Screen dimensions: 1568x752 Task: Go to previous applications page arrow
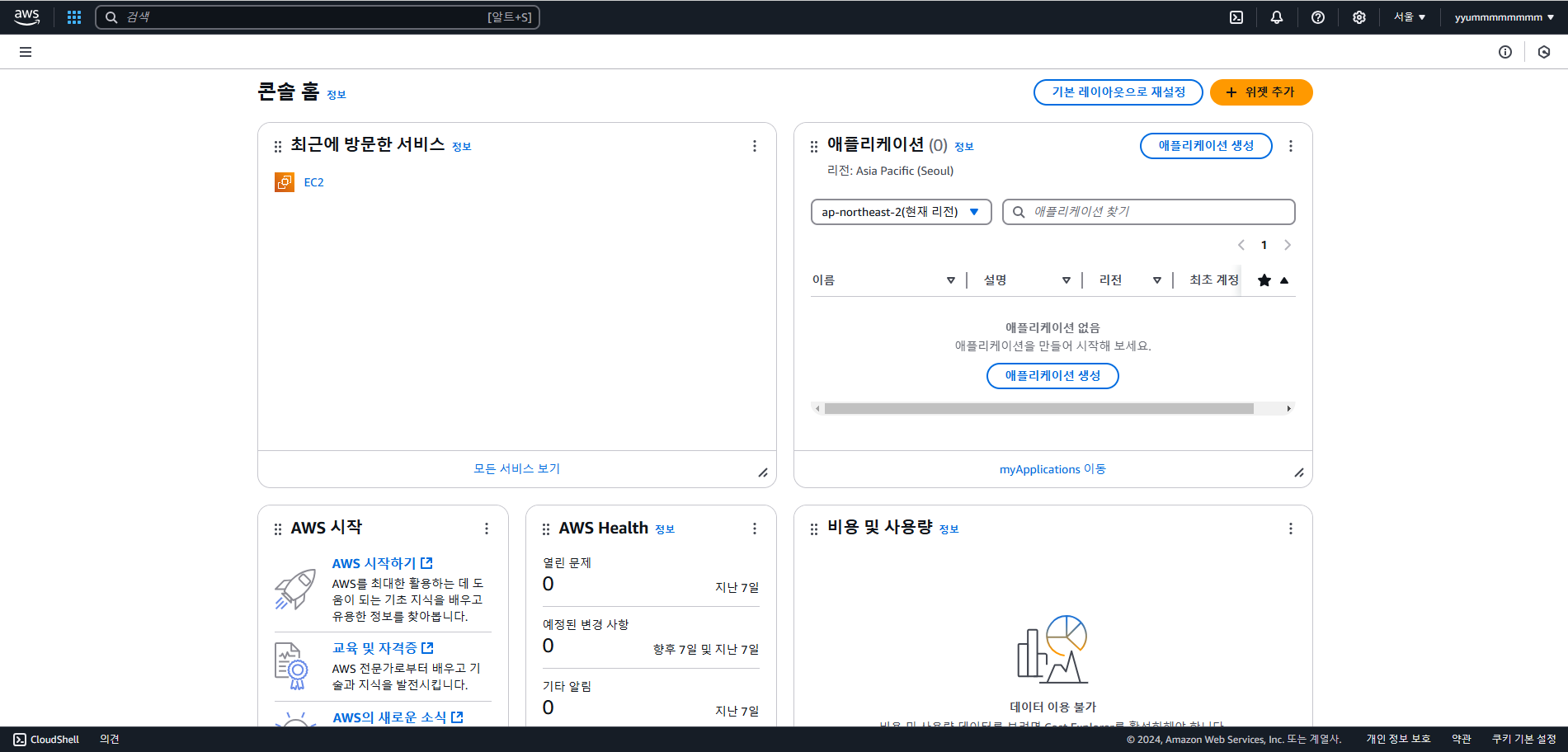1241,245
